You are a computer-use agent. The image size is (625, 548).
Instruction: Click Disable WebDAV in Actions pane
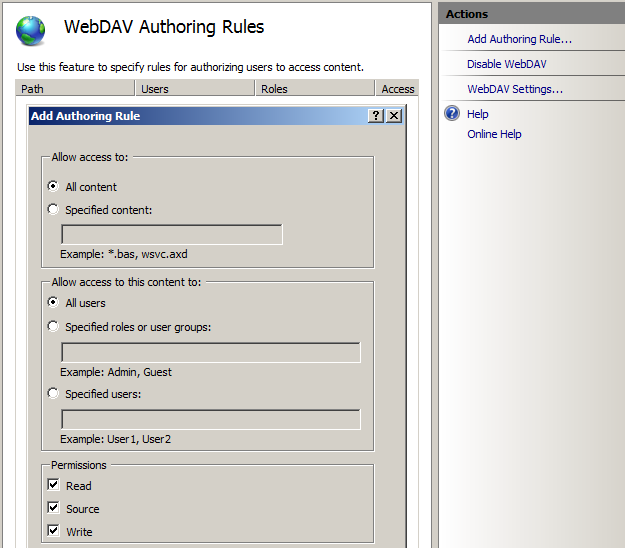tap(507, 64)
